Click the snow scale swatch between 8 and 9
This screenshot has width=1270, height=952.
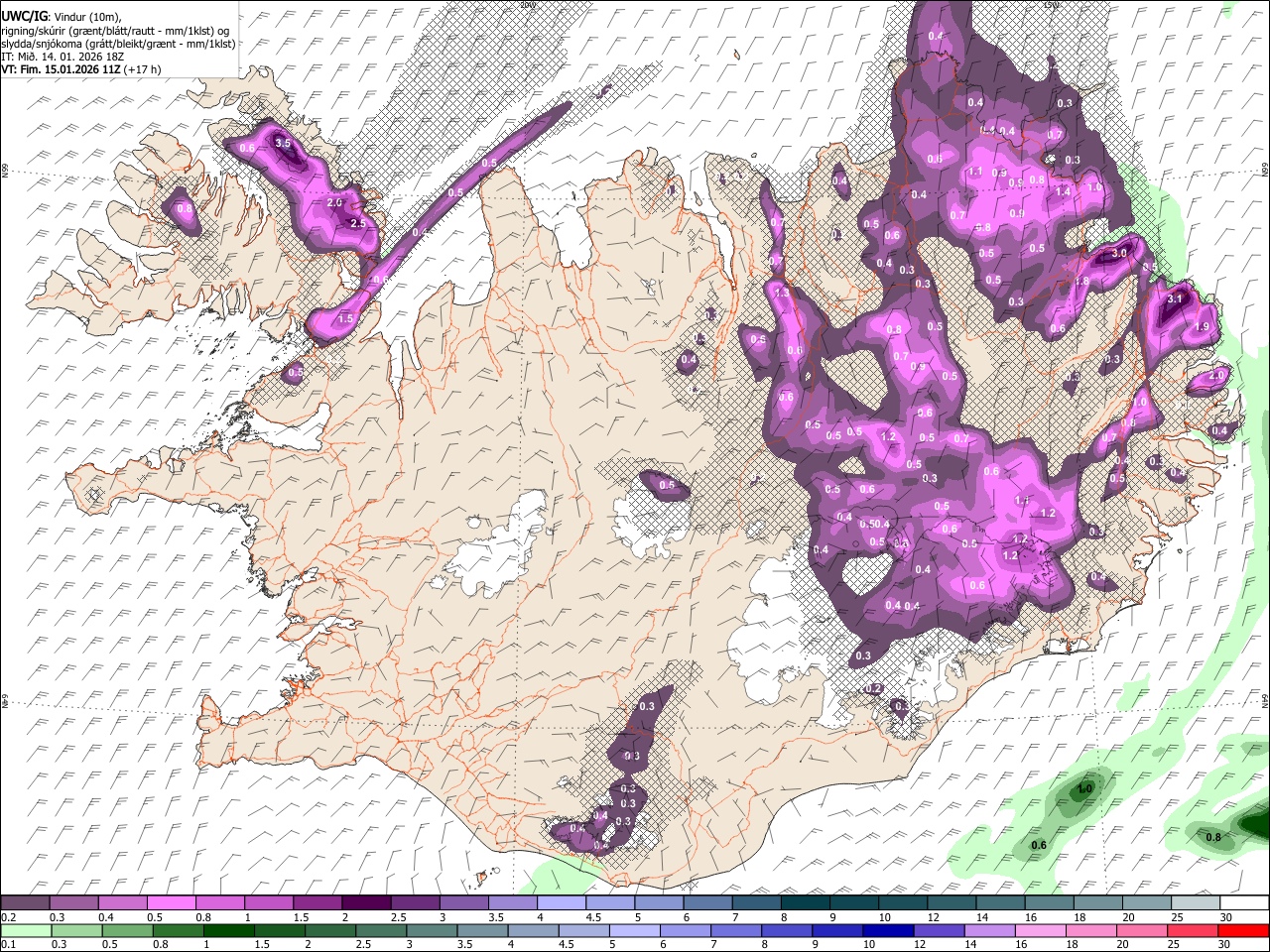(806, 903)
